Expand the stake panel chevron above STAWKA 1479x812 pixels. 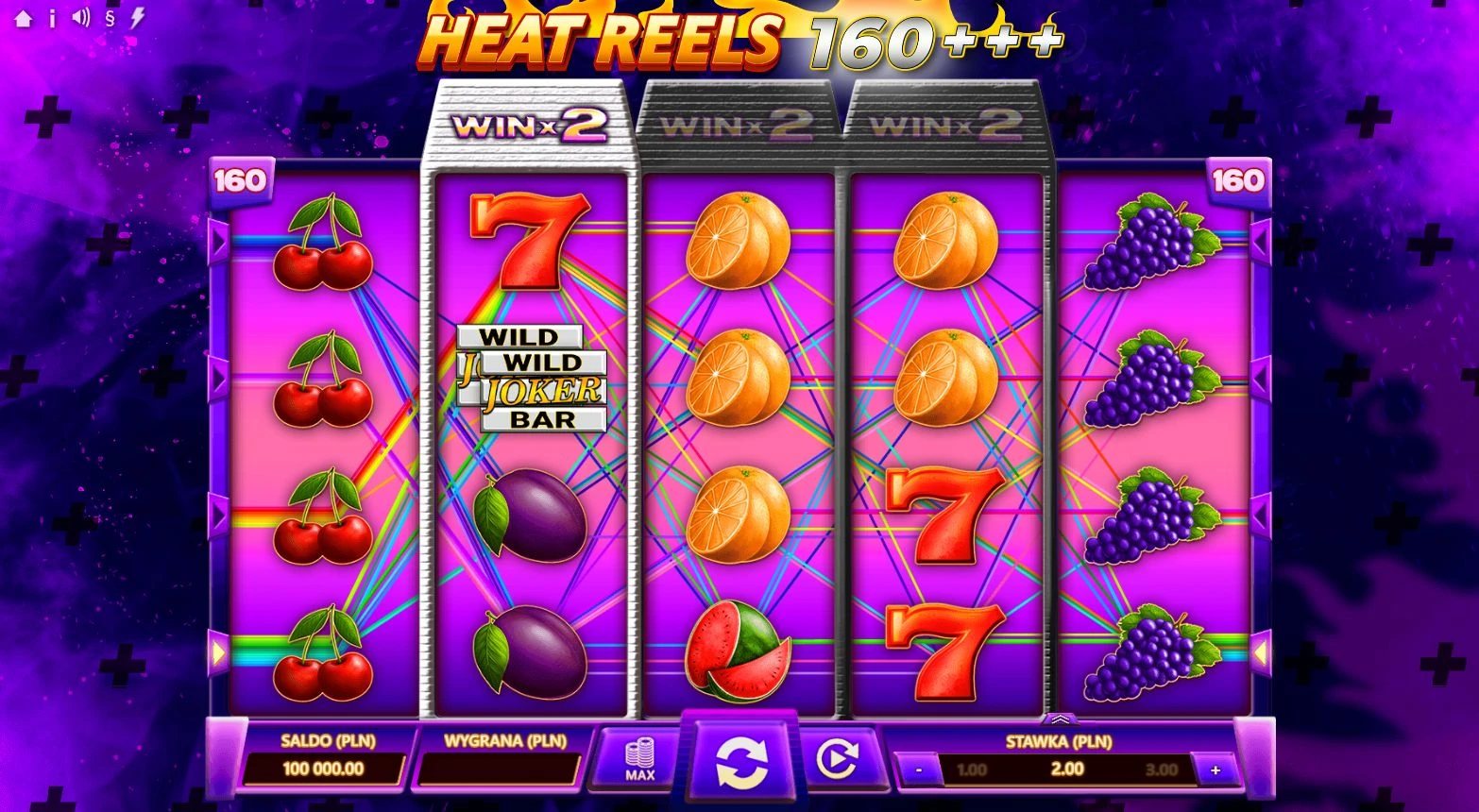[1060, 719]
